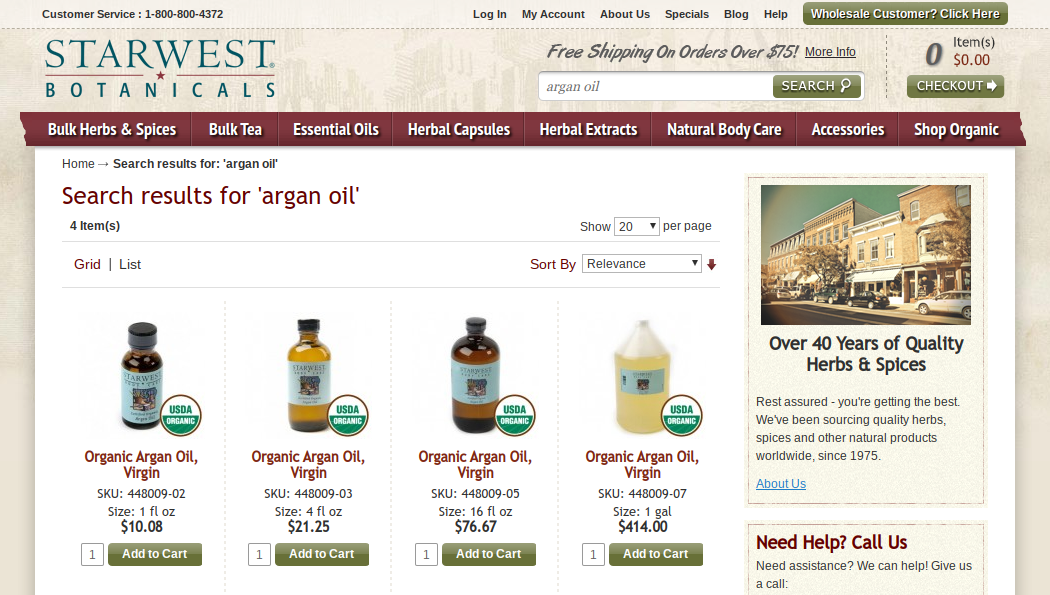Open the Accessories menu
The width and height of the screenshot is (1050, 595).
tap(848, 129)
